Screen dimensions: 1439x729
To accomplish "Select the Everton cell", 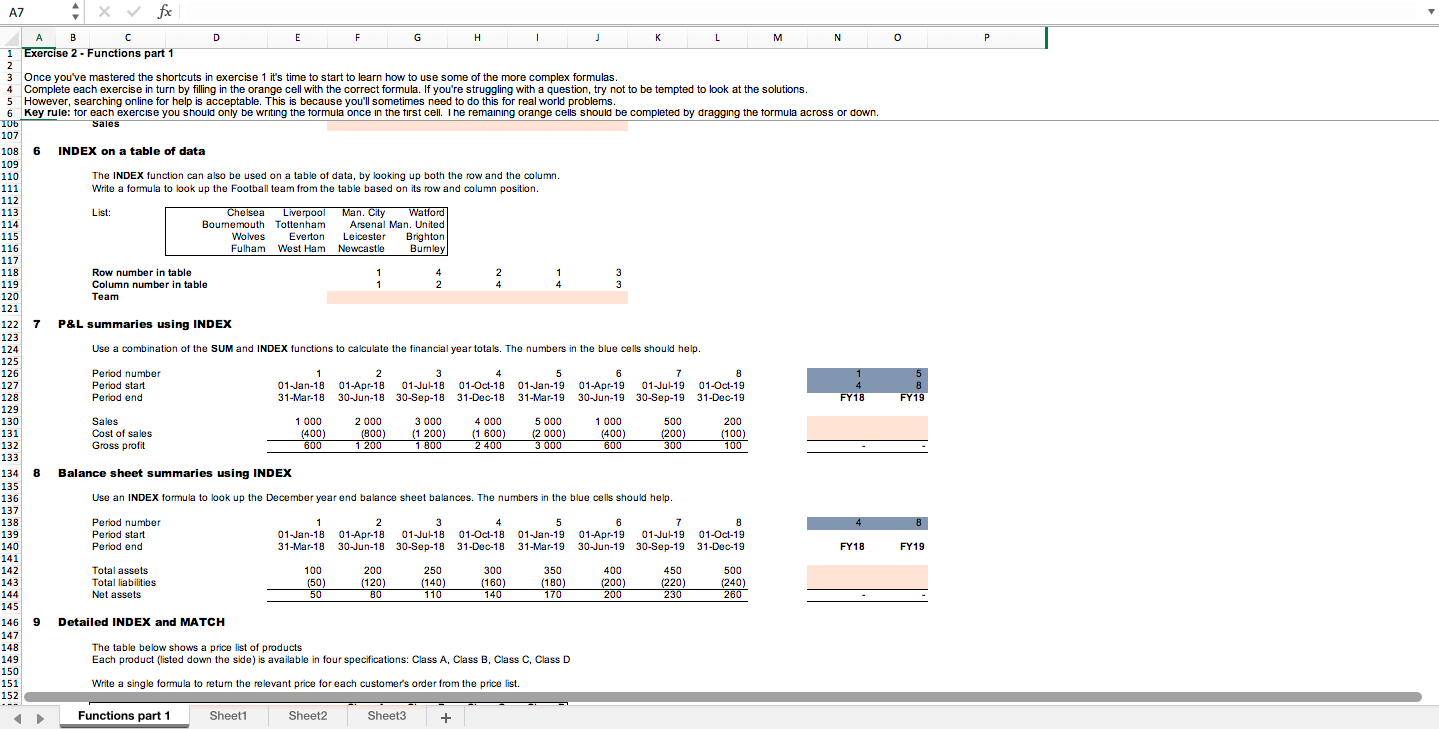I will click(307, 237).
